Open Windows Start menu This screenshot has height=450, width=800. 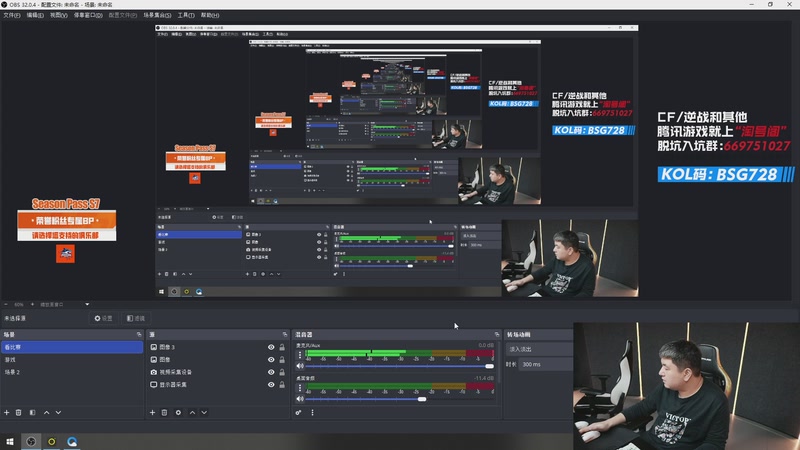[x=10, y=441]
